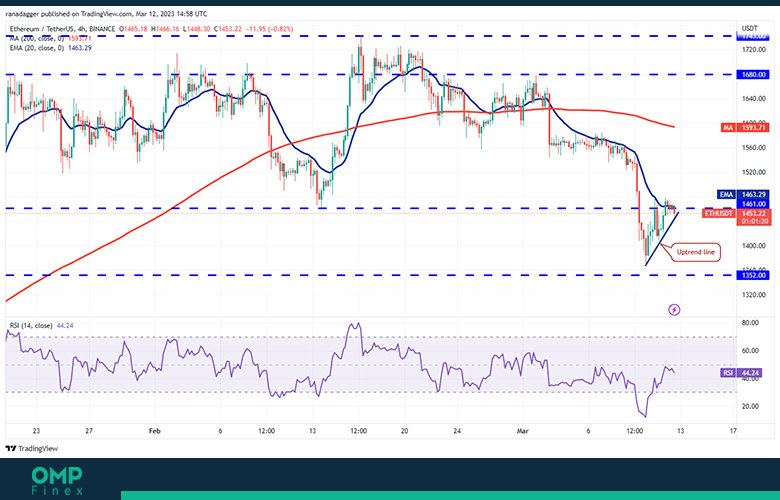The image size is (780, 500).
Task: Click the ETHUSDT 1453.22 current price label
Action: tap(737, 213)
